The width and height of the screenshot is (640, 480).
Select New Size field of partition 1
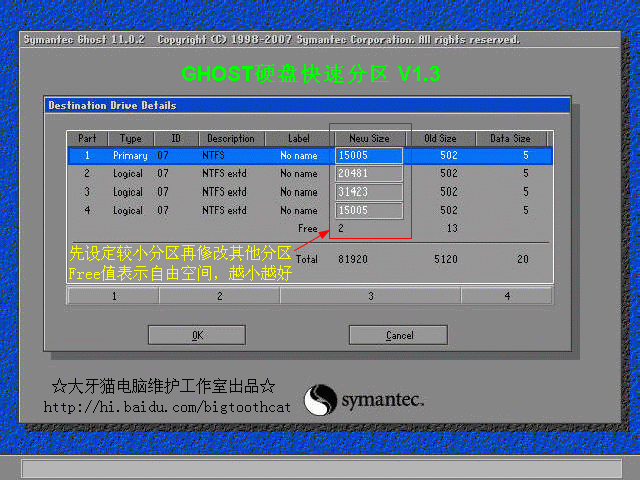pyautogui.click(x=369, y=156)
